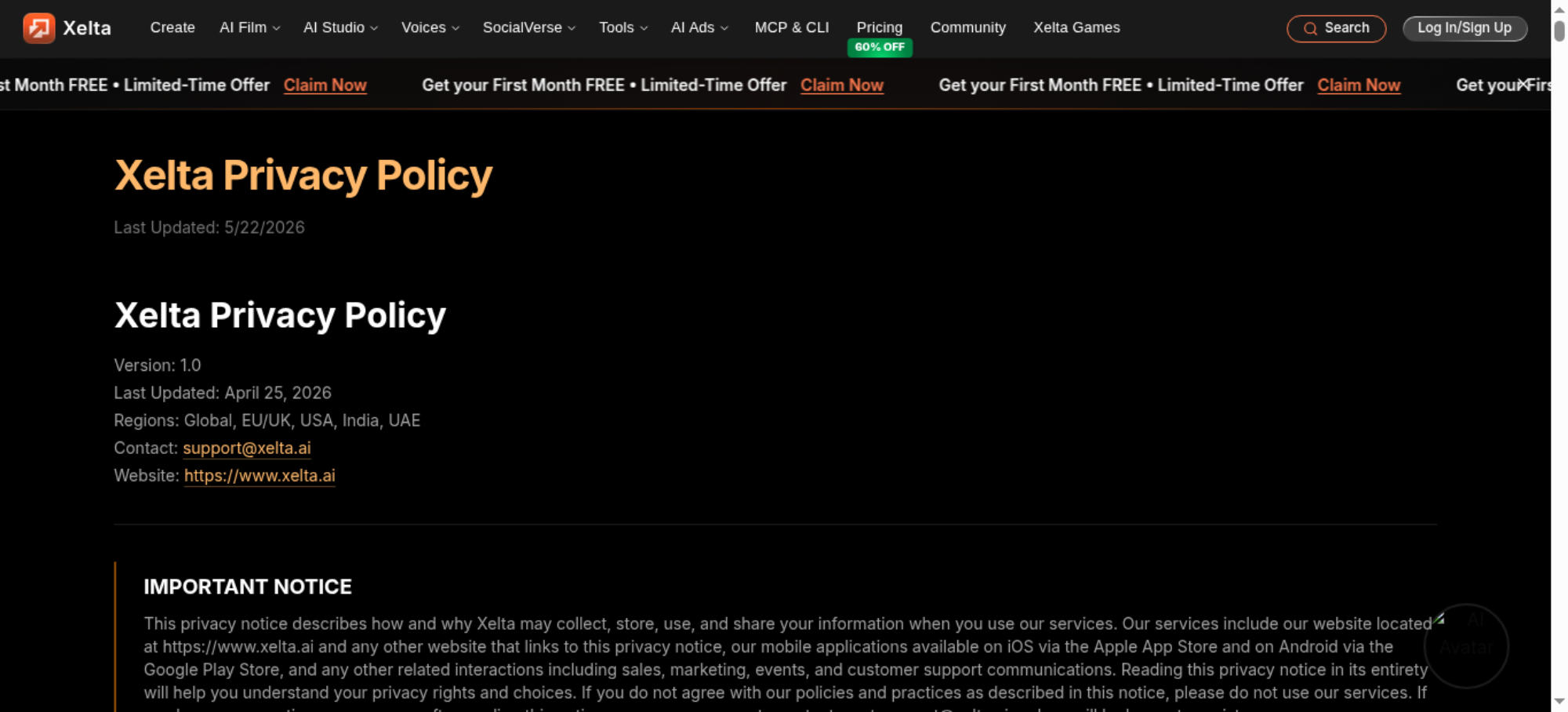This screenshot has height=712, width=1568.
Task: Click the 60% OFF badge
Action: [880, 47]
